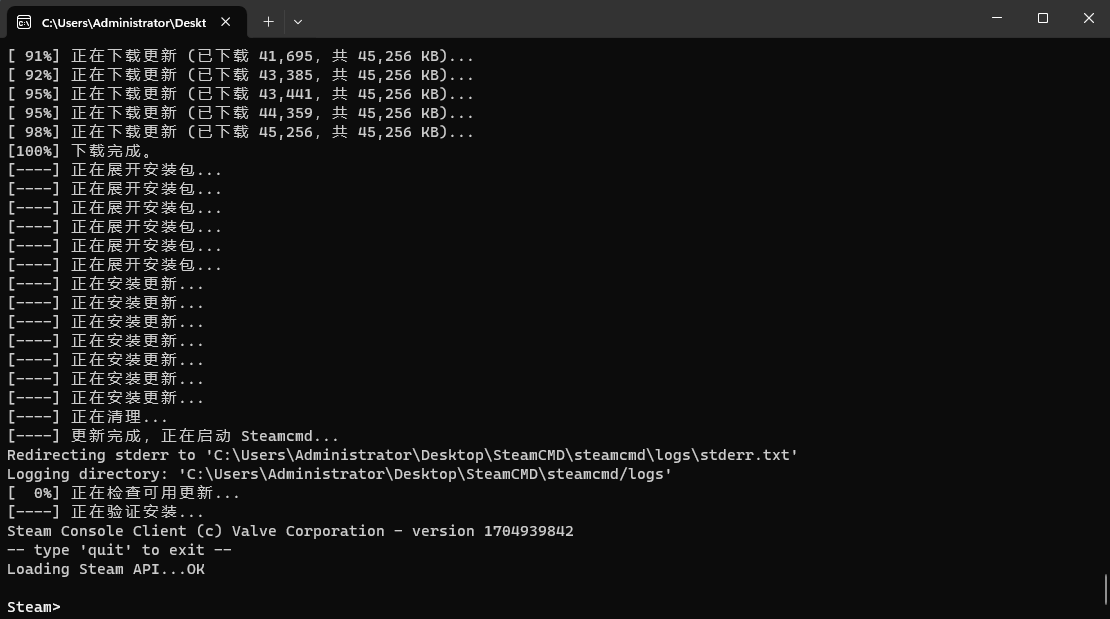The image size is (1110, 619).
Task: Click the [100%] 下载完成 line
Action: [80, 151]
